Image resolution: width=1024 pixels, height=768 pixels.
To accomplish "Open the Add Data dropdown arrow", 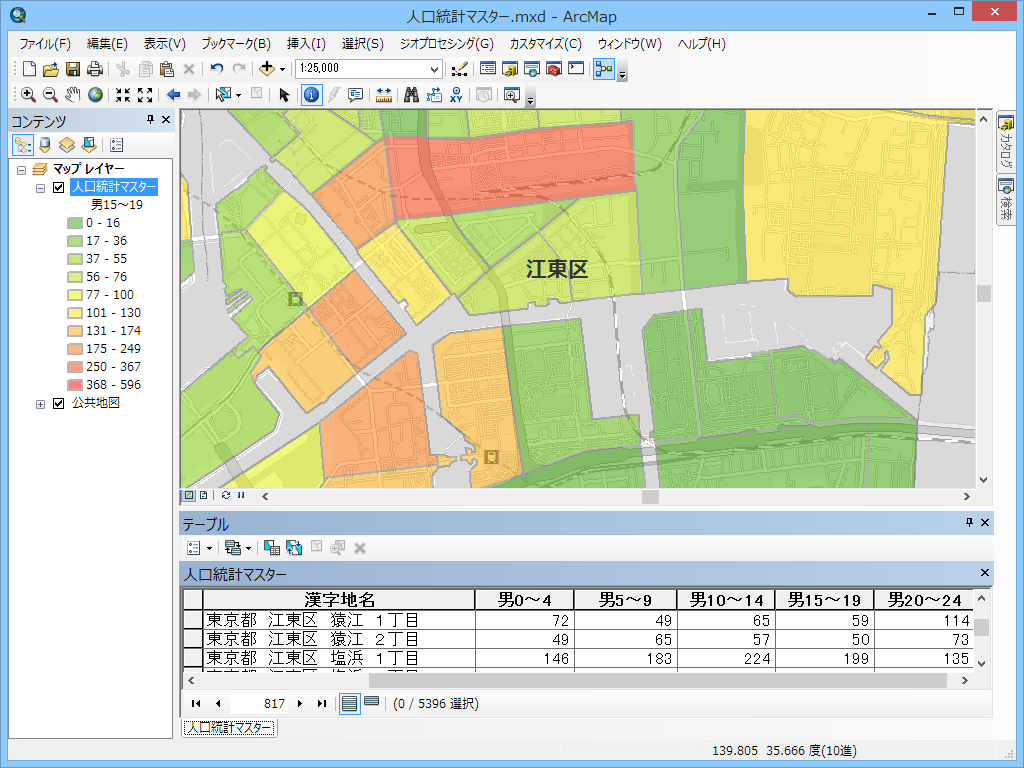I will click(x=282, y=69).
